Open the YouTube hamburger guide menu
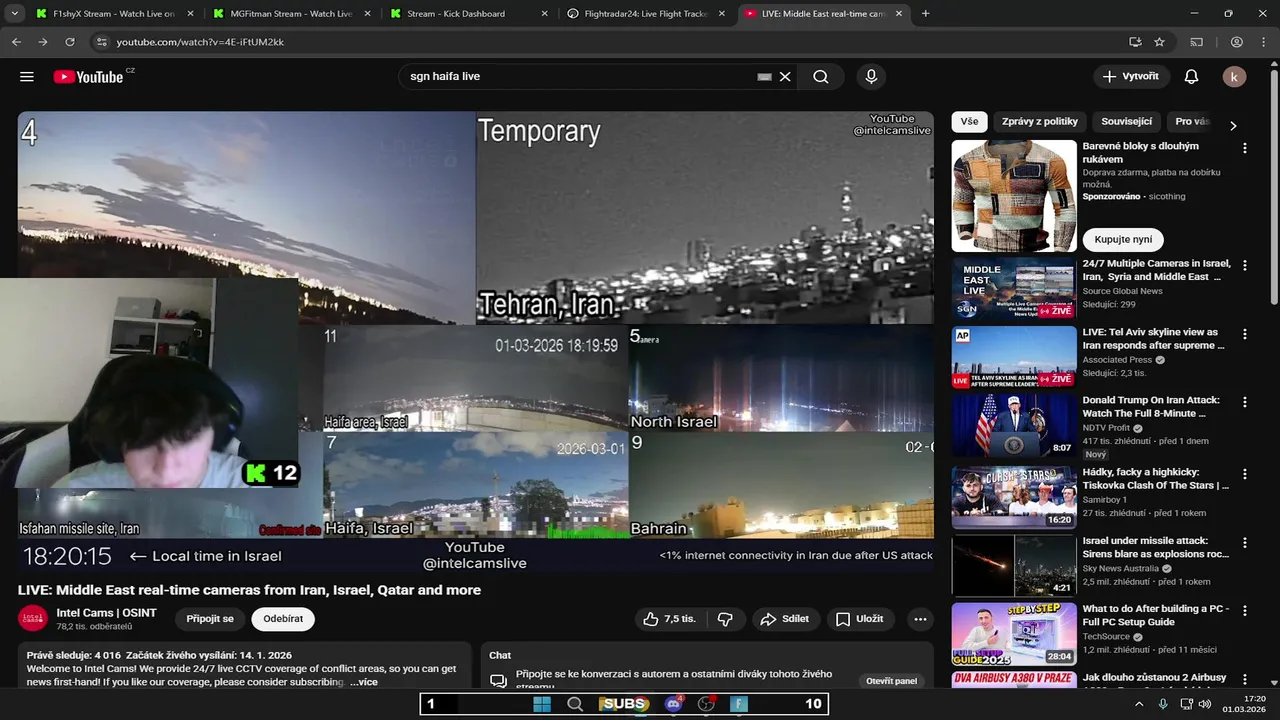The image size is (1280, 720). click(27, 77)
